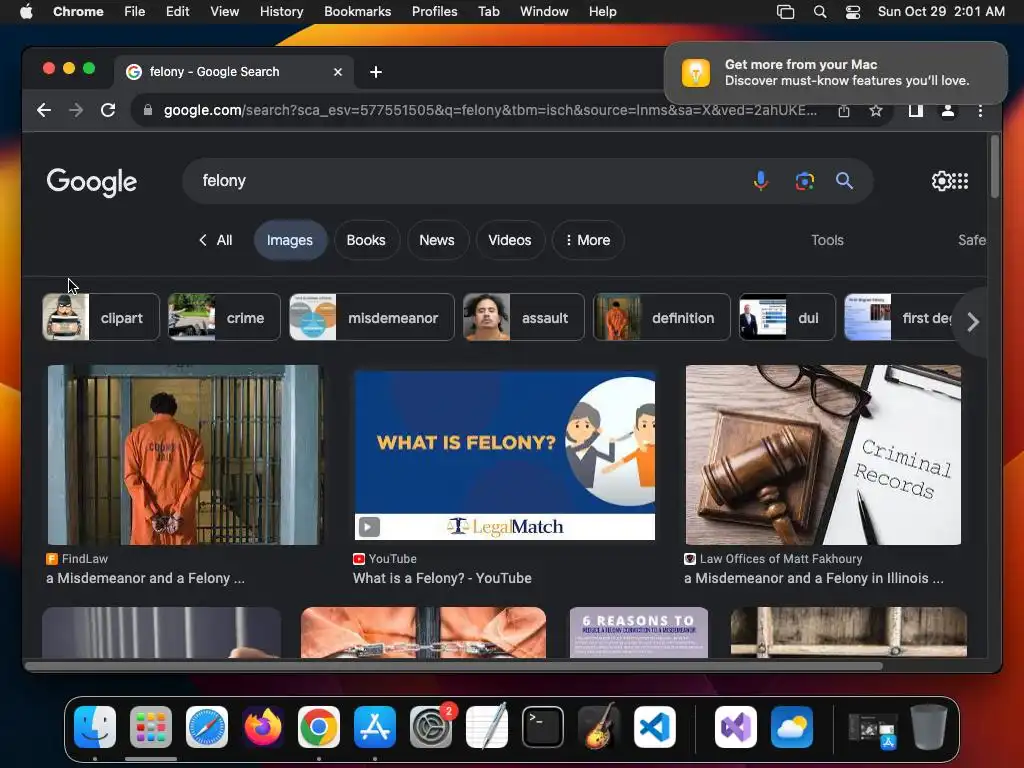This screenshot has width=1024, height=768.
Task: Select the first degree suggestion chip
Action: click(900, 317)
